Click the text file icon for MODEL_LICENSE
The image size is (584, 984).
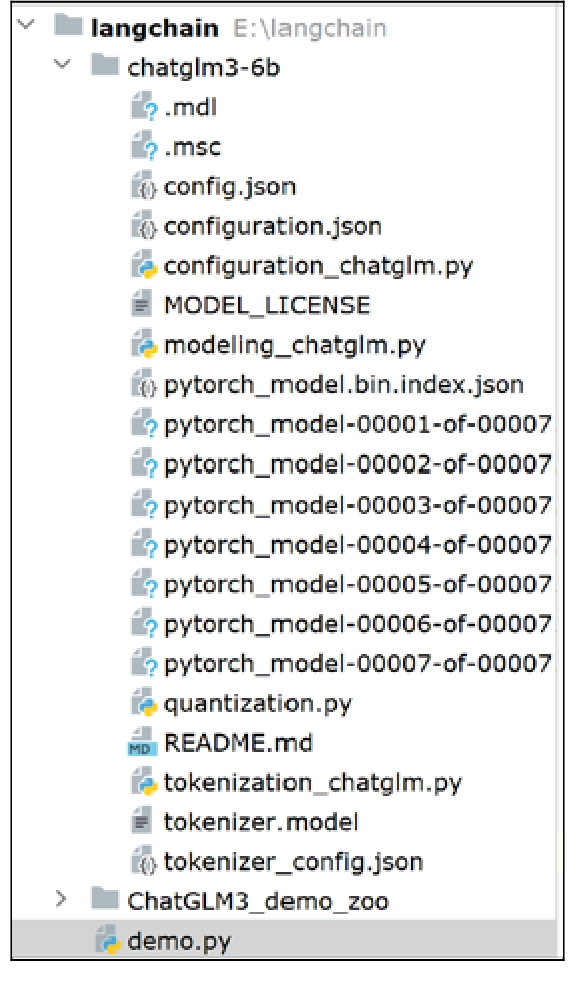pos(142,305)
